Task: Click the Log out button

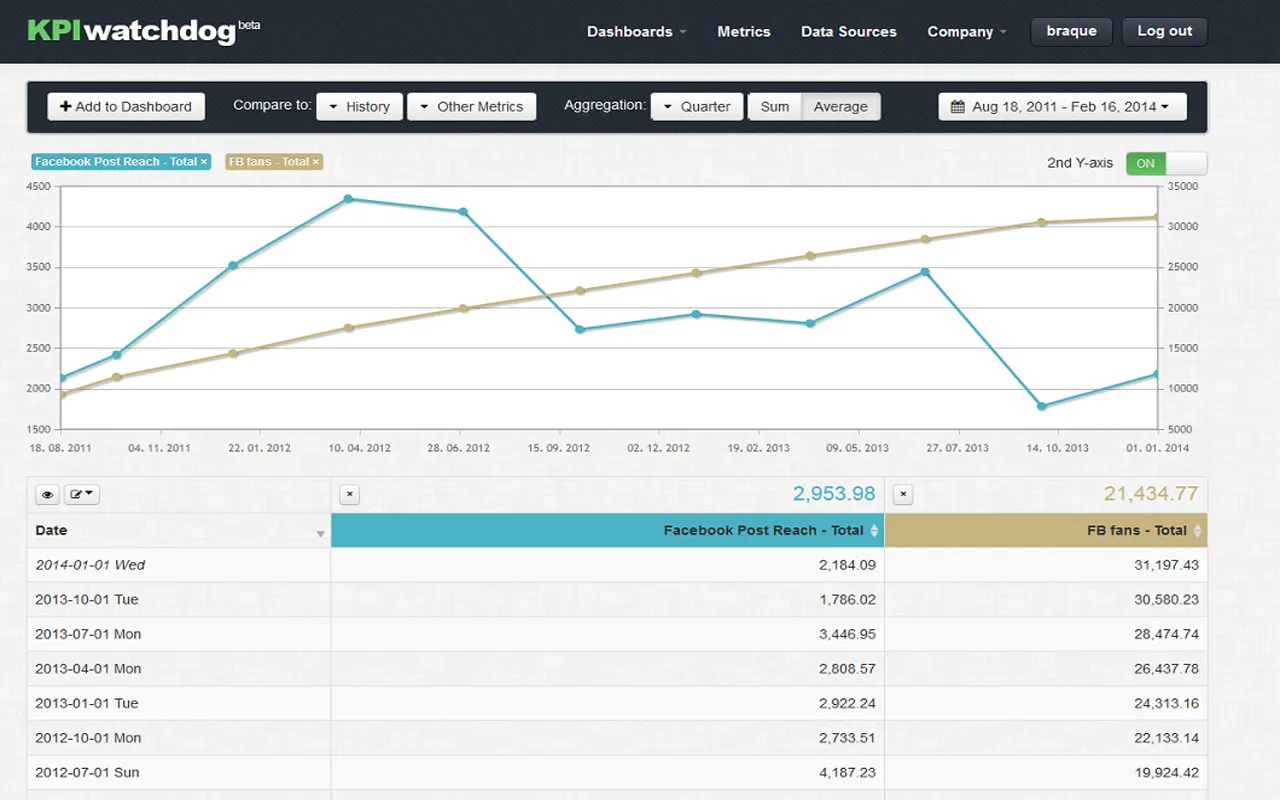Action: [1164, 31]
